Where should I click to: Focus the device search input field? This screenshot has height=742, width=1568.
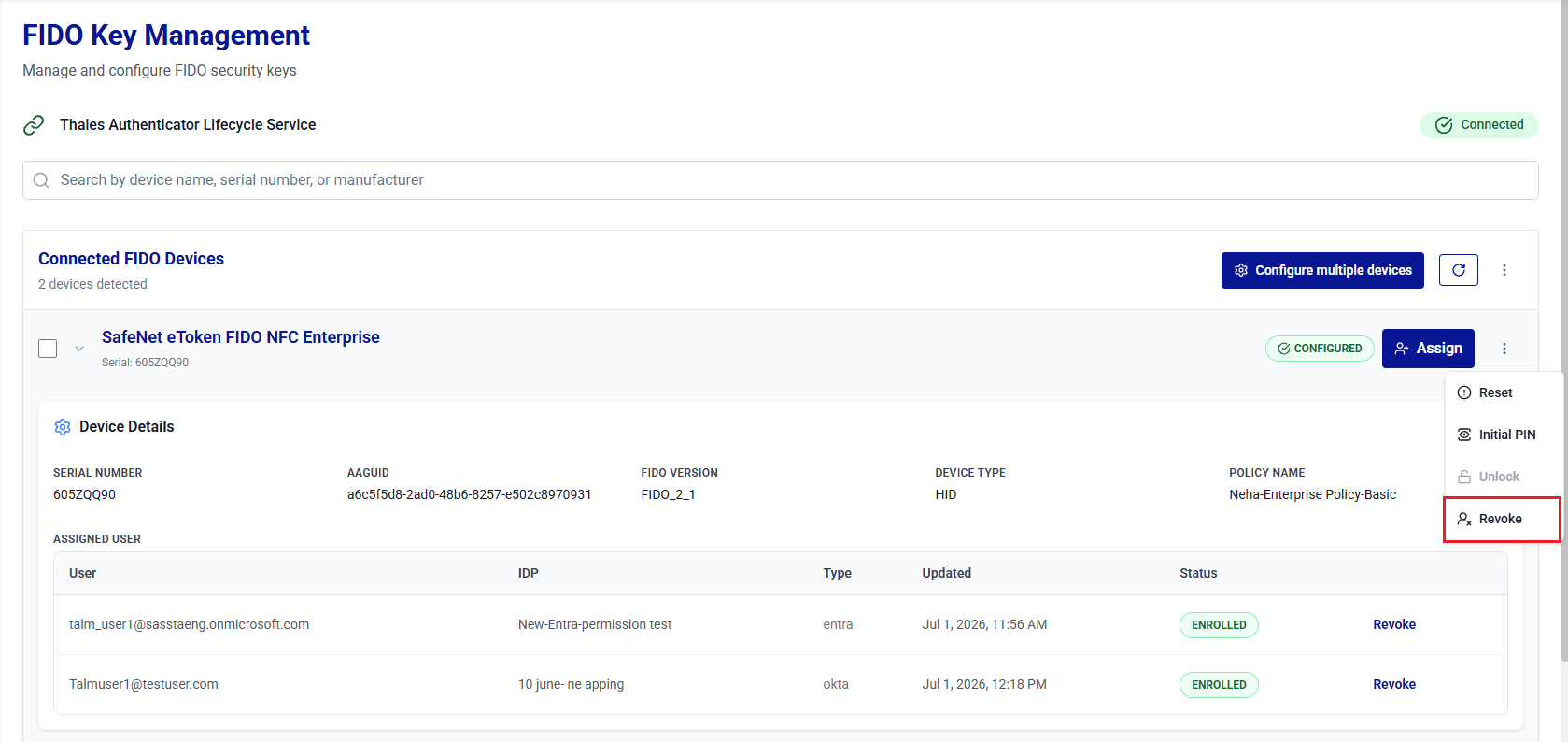(x=780, y=180)
